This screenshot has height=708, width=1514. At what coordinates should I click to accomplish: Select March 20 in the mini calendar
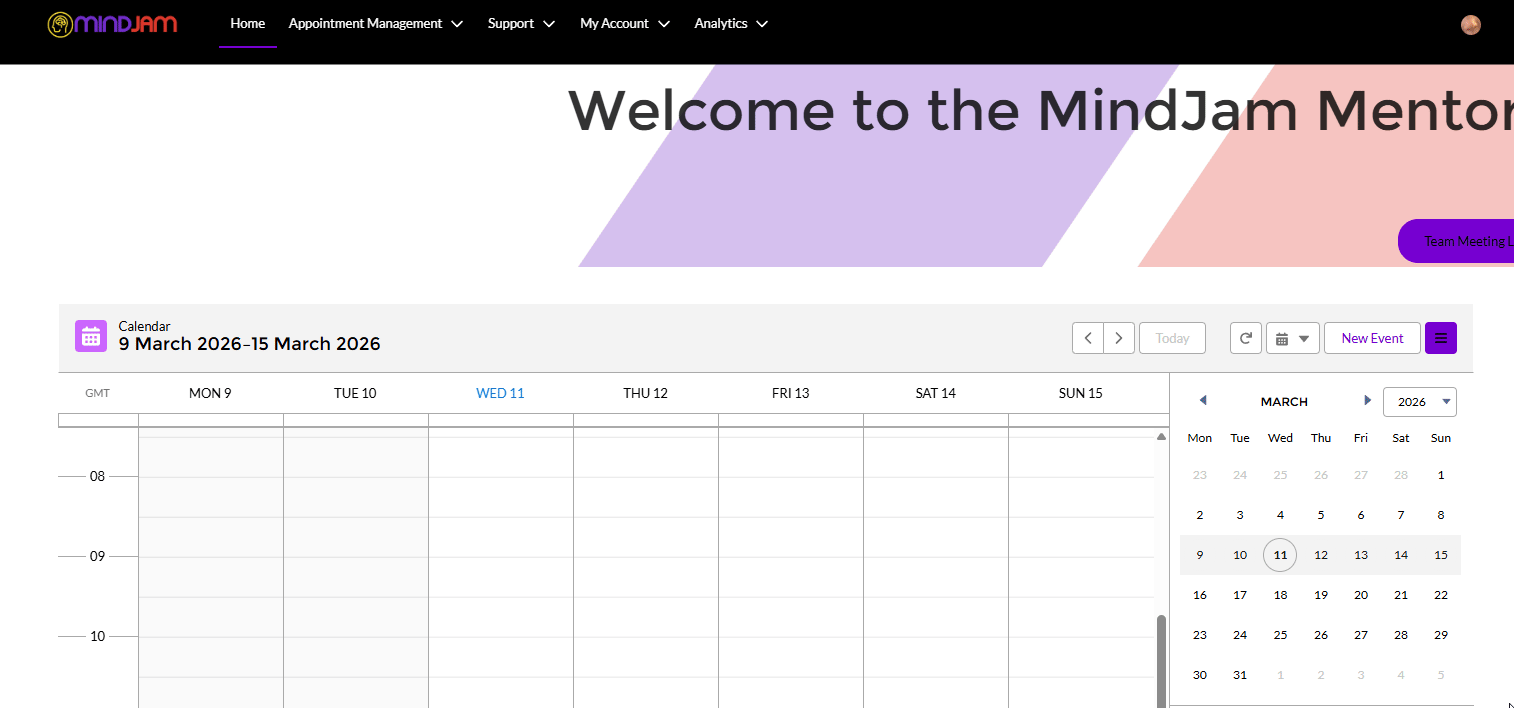point(1360,595)
